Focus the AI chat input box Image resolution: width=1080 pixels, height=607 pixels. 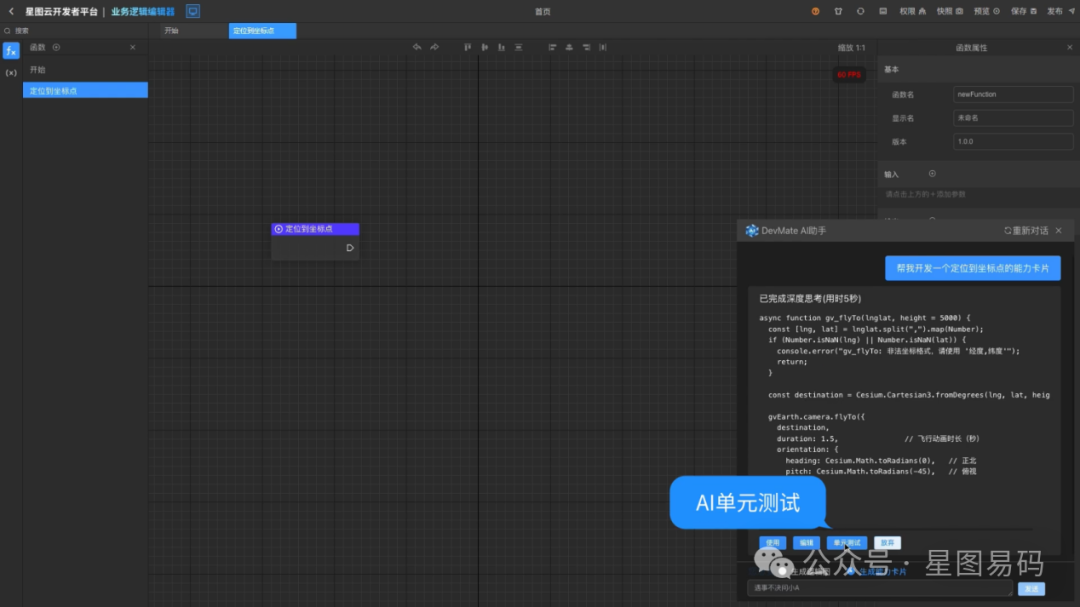click(x=880, y=588)
